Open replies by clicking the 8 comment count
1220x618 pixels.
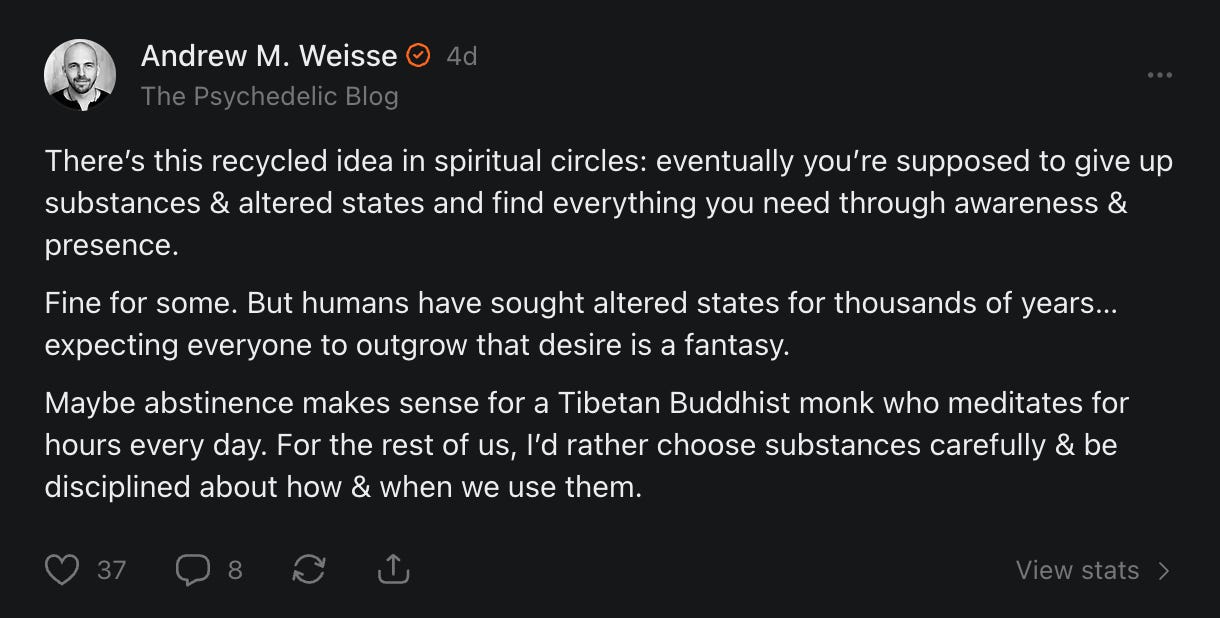click(235, 570)
